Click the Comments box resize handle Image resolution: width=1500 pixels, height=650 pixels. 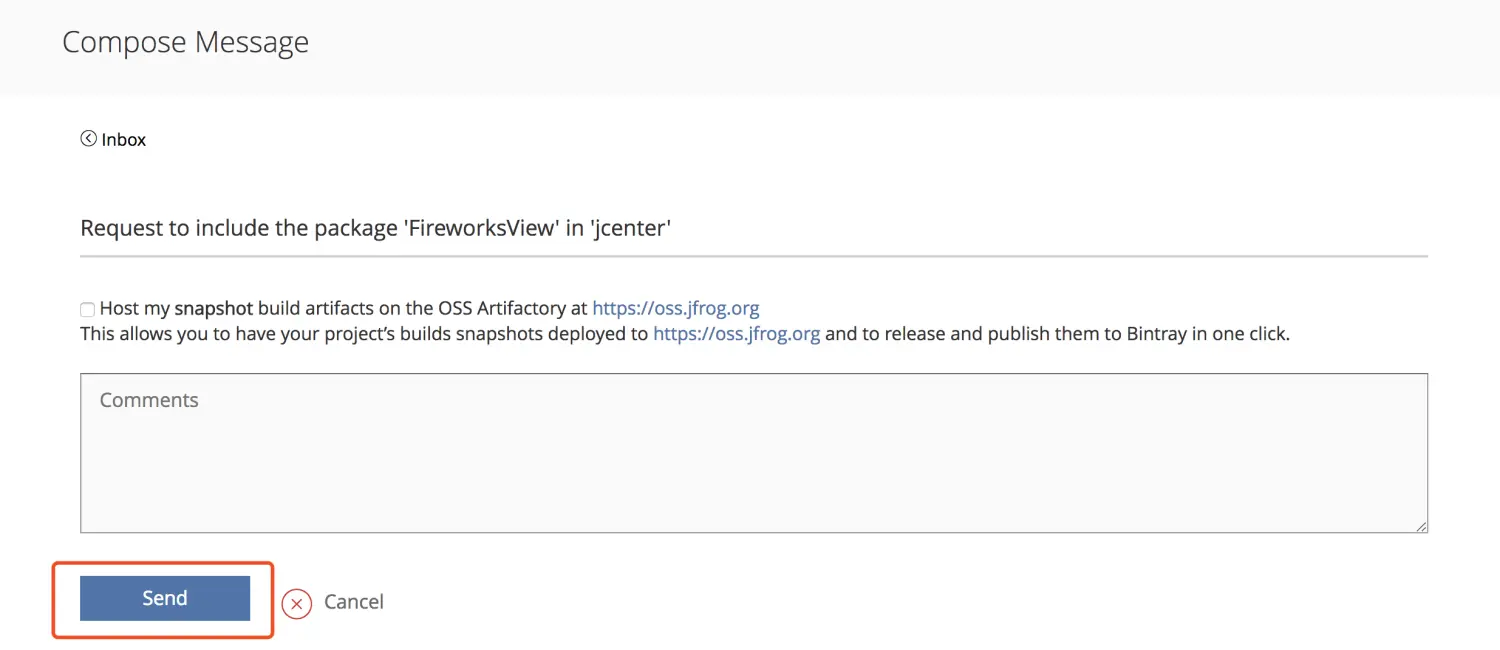(x=1421, y=526)
